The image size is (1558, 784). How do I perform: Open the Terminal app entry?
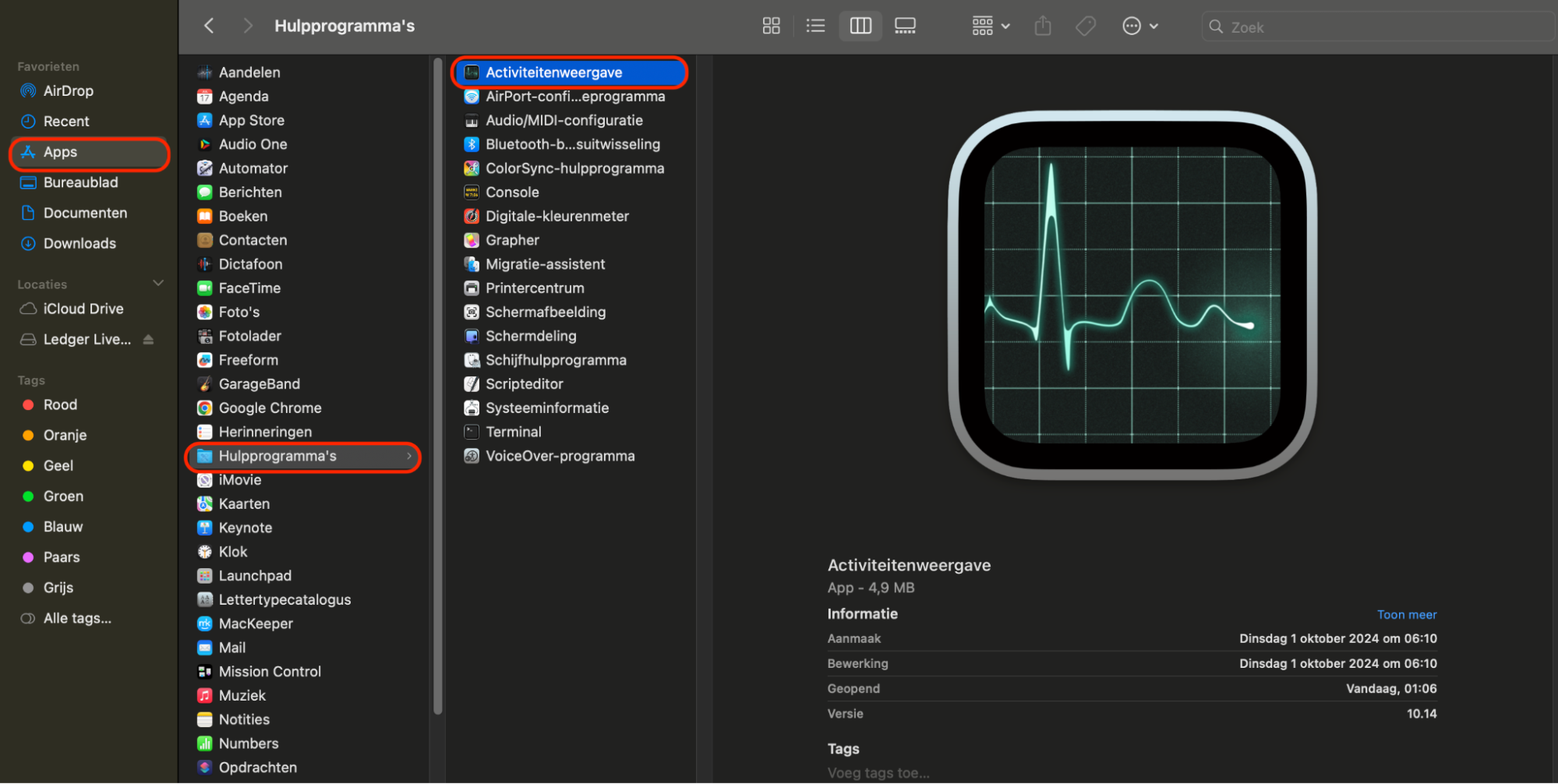(x=513, y=432)
